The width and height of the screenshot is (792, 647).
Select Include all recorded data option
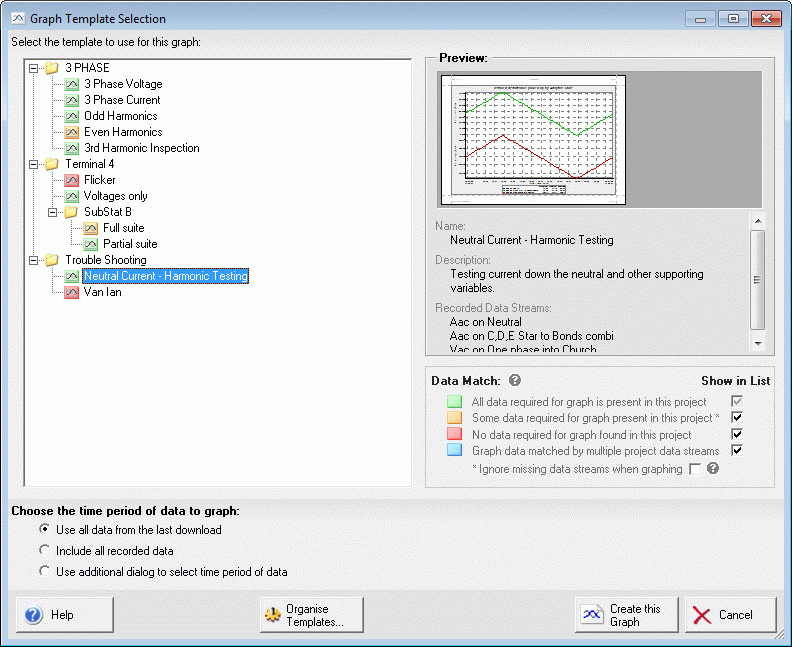(x=44, y=551)
